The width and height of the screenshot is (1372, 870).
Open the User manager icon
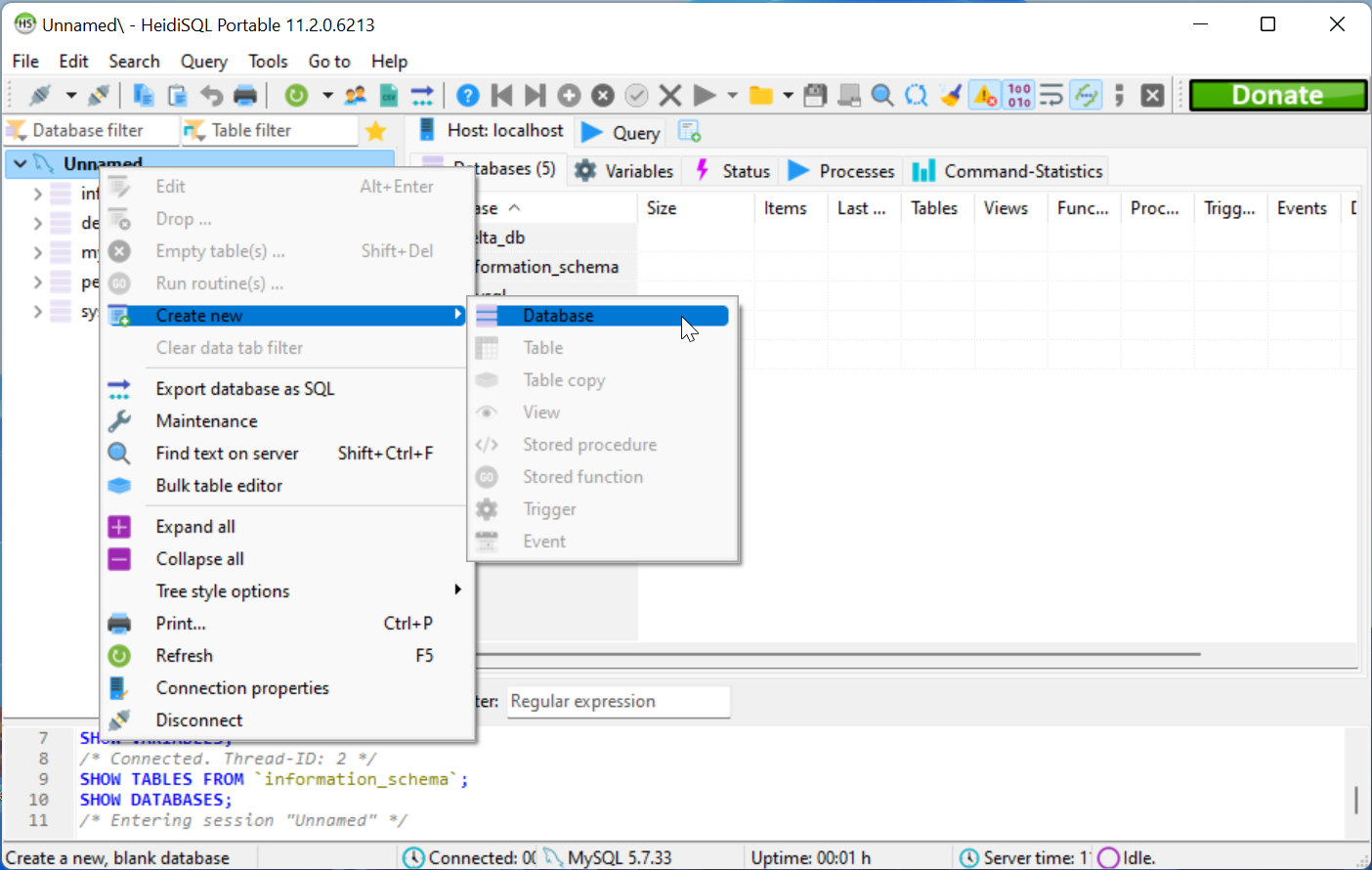[356, 95]
